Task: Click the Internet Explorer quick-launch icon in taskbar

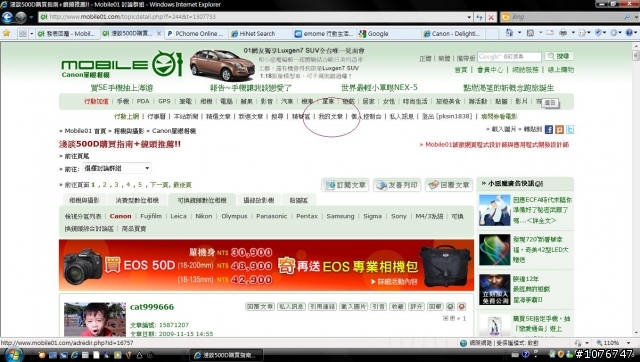Action: point(74,355)
